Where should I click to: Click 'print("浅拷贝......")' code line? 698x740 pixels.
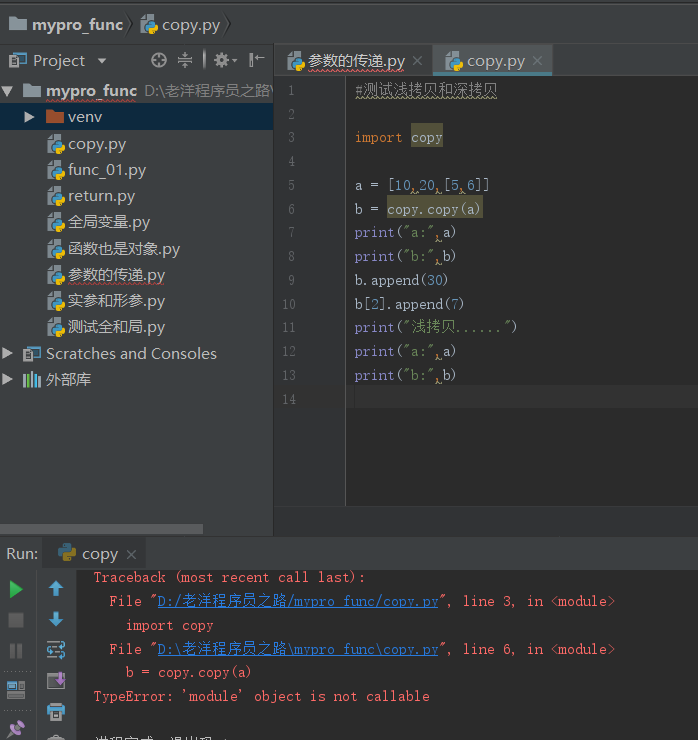436,327
